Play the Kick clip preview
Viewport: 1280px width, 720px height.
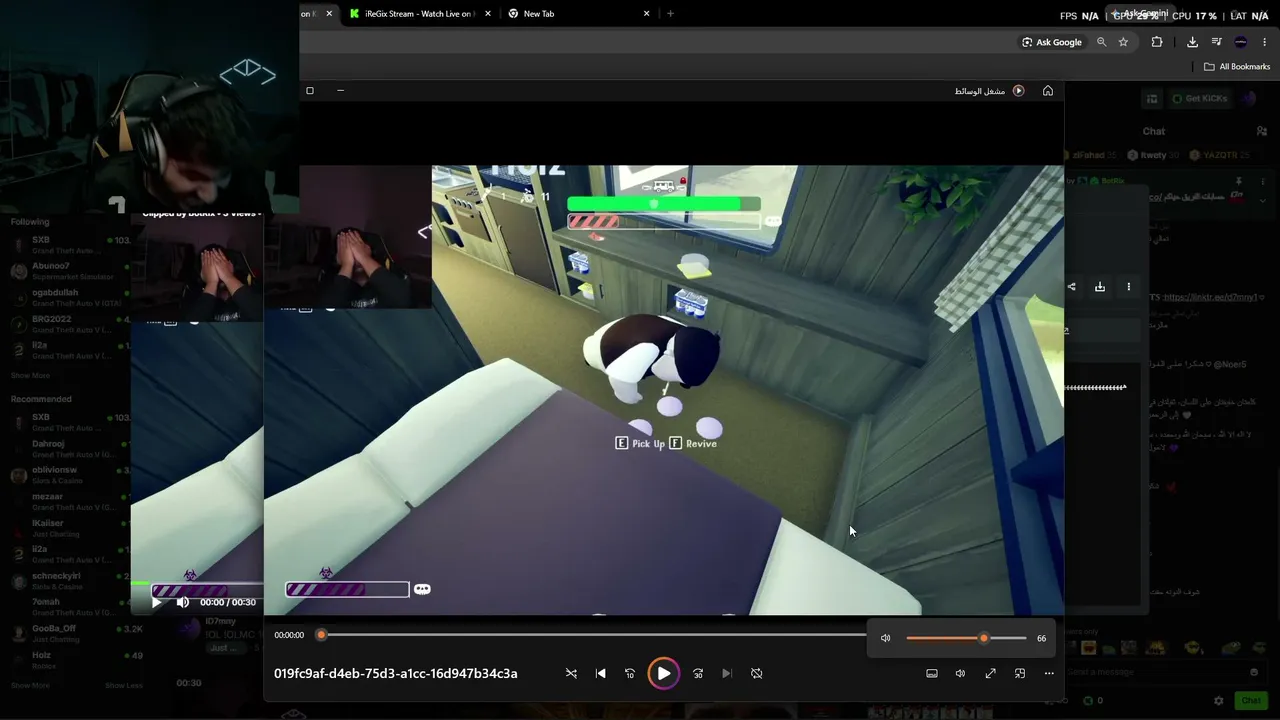[x=156, y=602]
